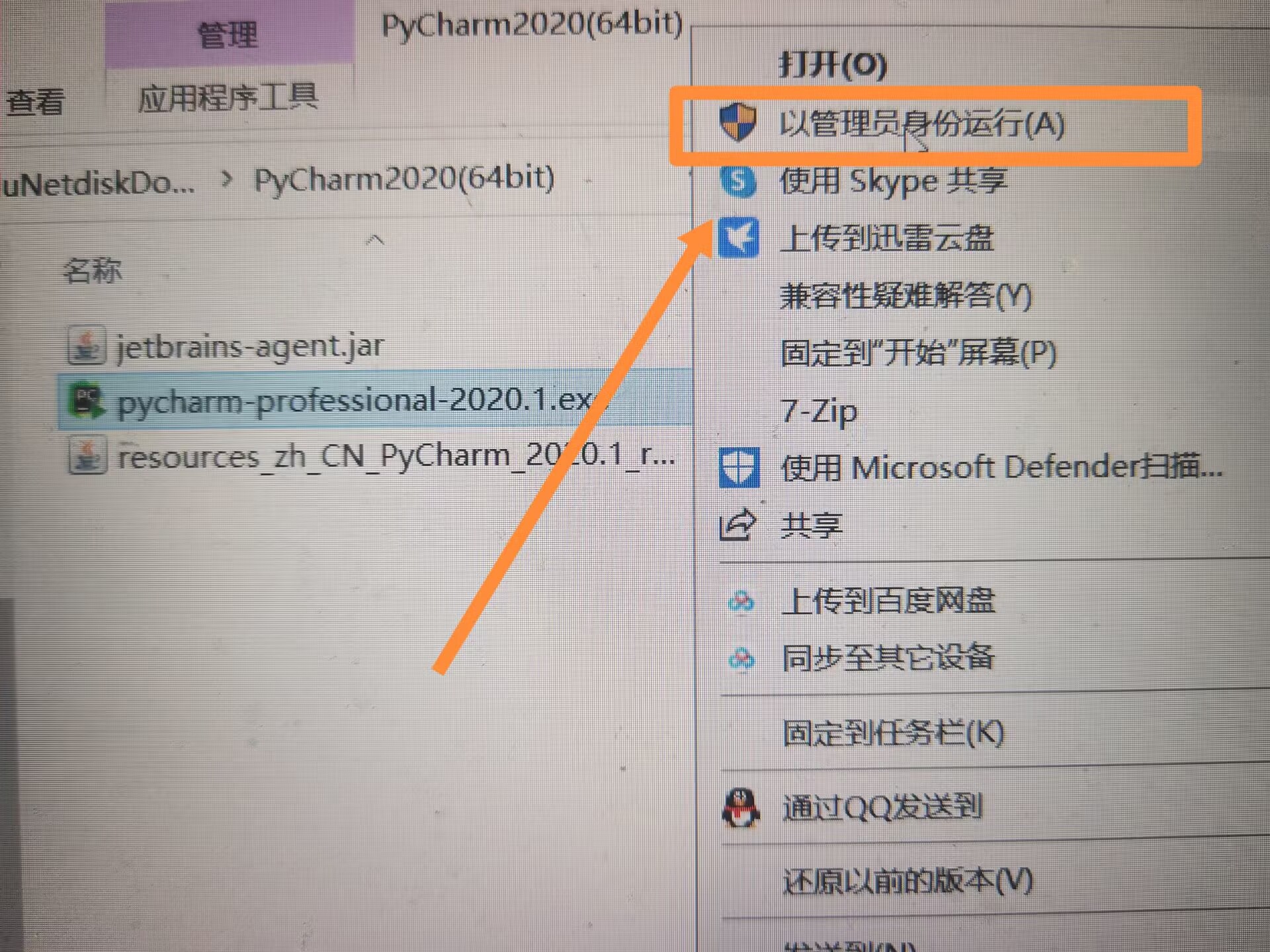Choose 还原以前的版本(V) entry

coord(908,881)
